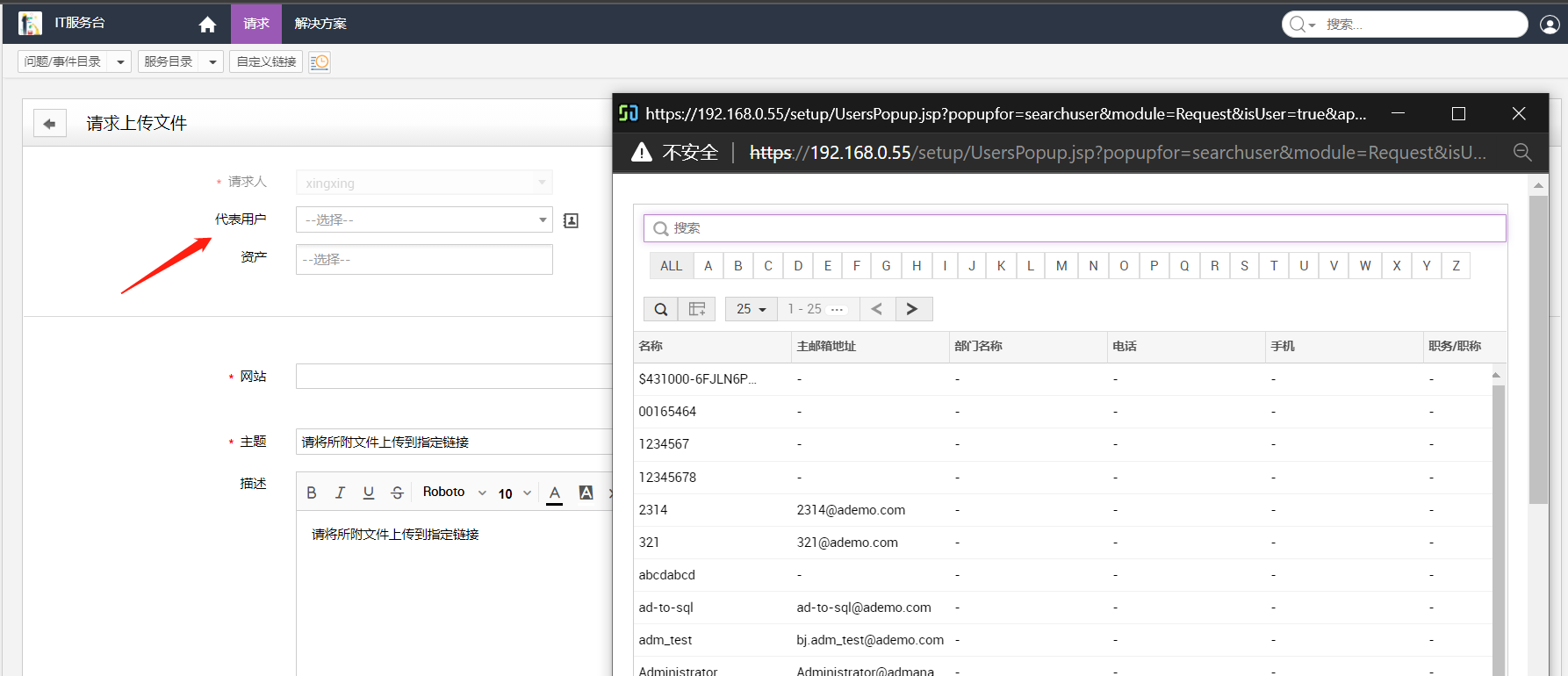Go to the previous page arrow in popup

coord(876,309)
